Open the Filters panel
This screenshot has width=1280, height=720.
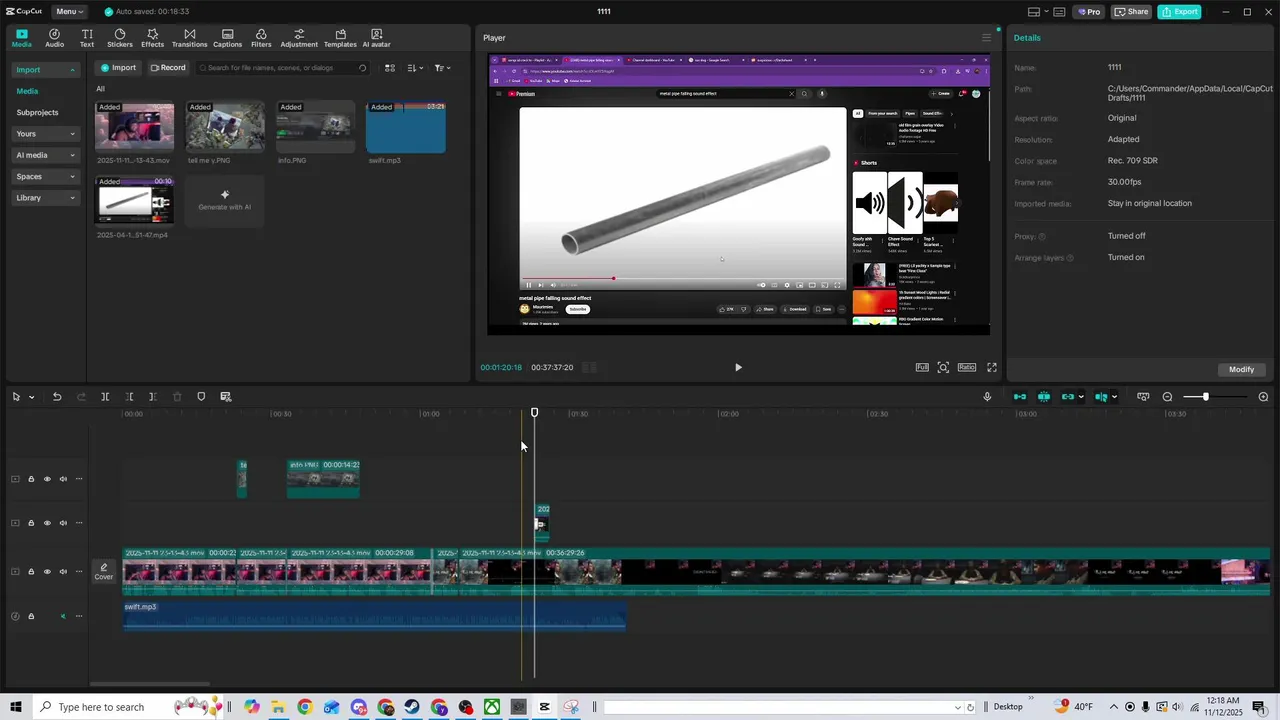261,38
